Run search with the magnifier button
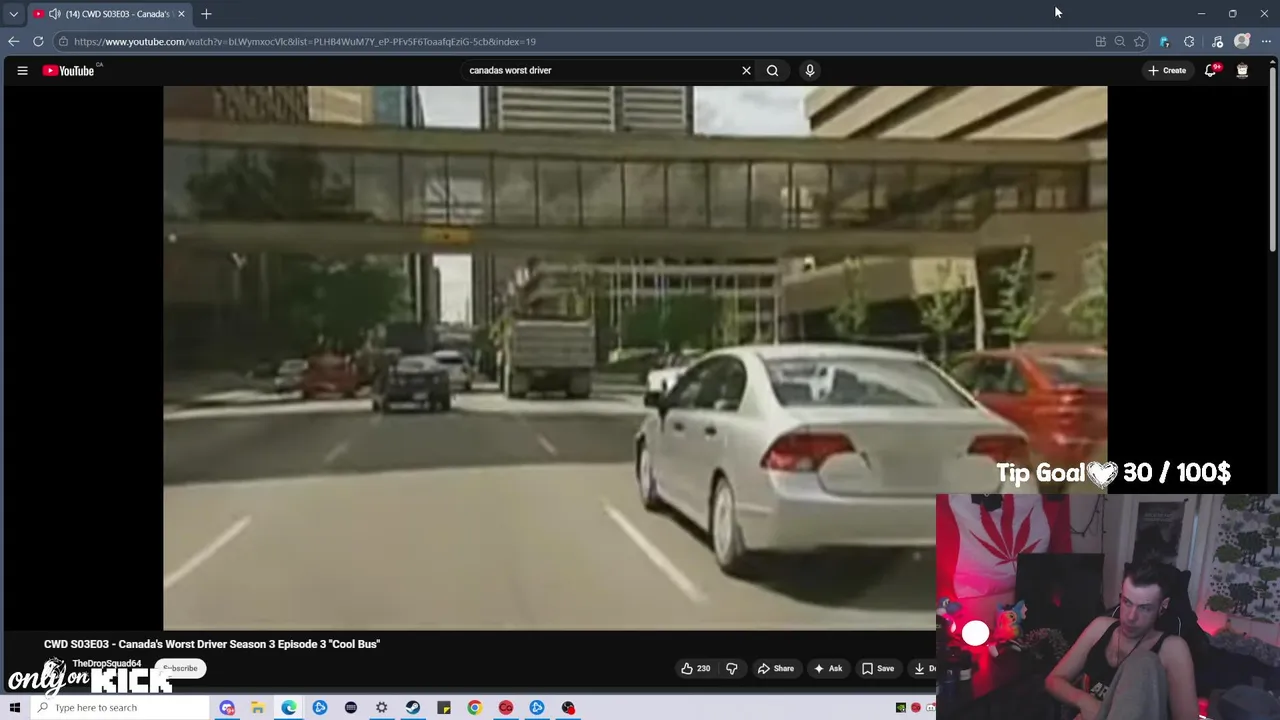1280x720 pixels. point(772,70)
